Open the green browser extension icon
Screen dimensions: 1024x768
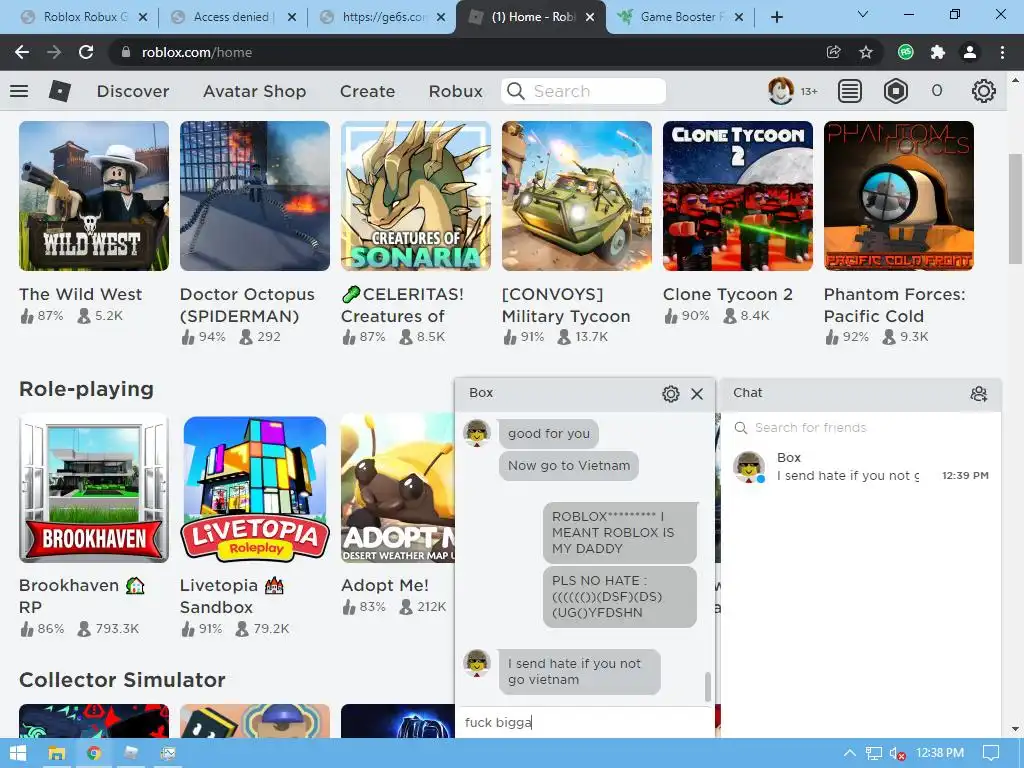click(905, 52)
